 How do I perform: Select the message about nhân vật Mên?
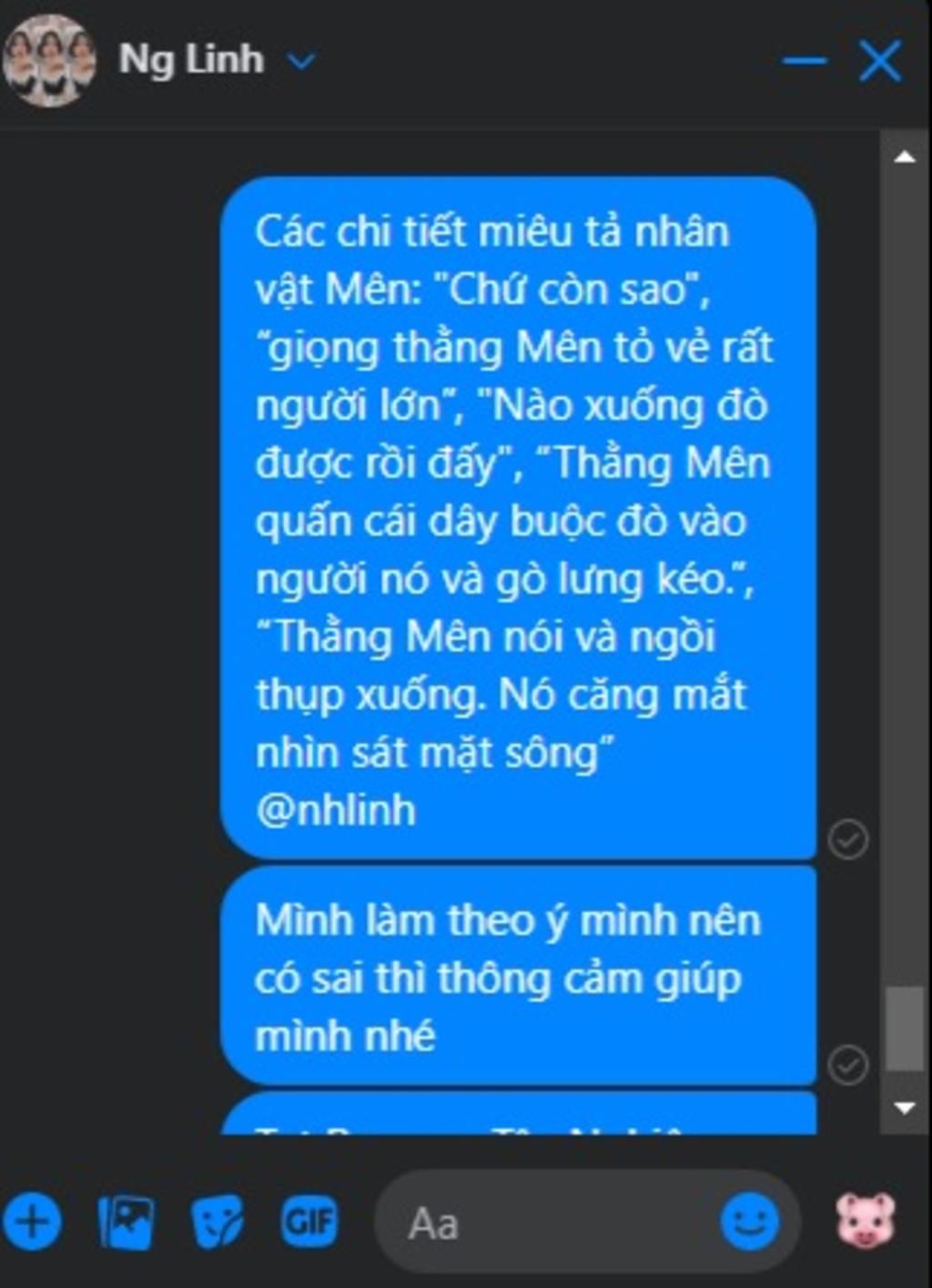coord(518,518)
